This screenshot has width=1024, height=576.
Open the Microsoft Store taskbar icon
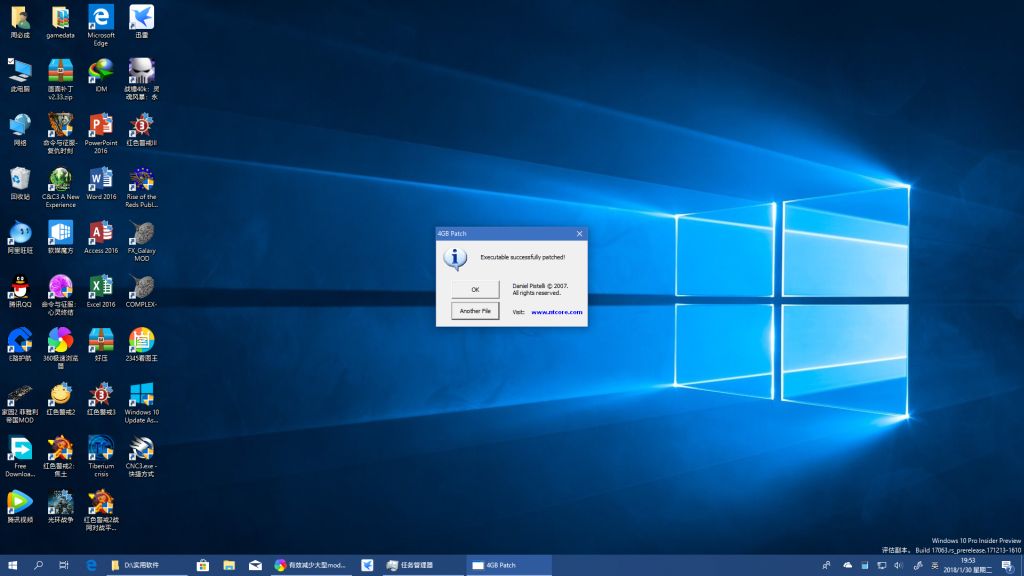point(202,566)
